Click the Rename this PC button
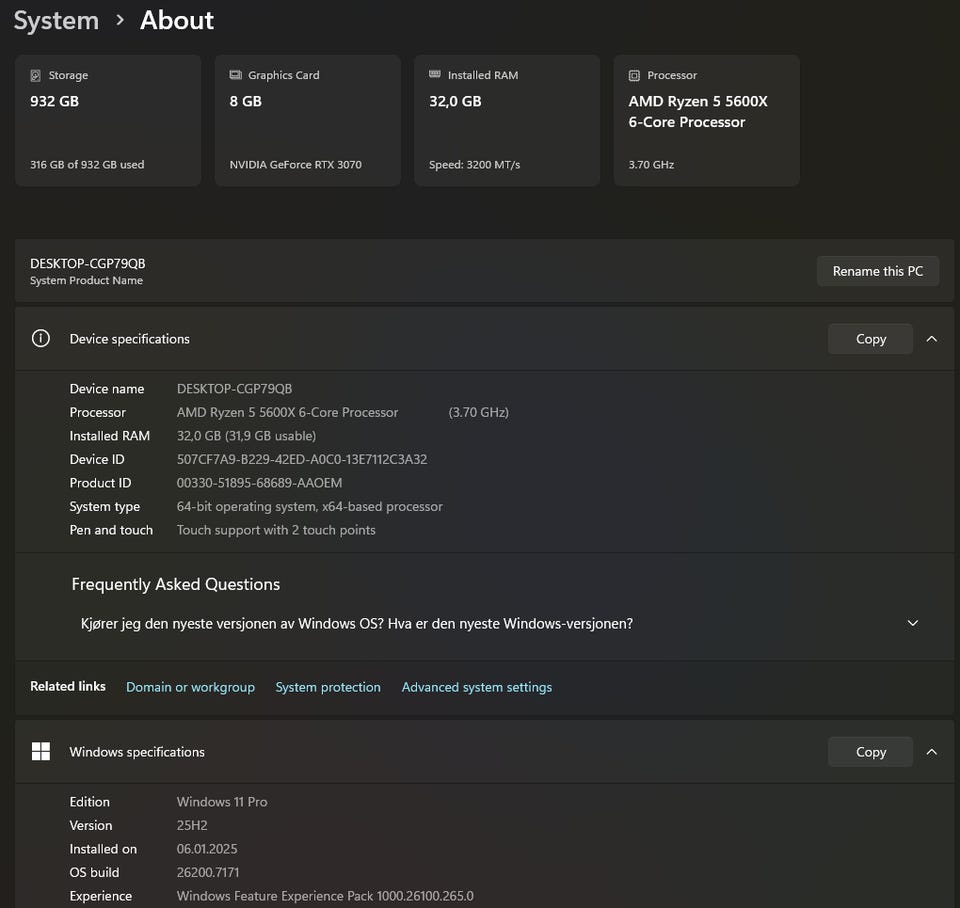The height and width of the screenshot is (908, 960). tap(877, 271)
